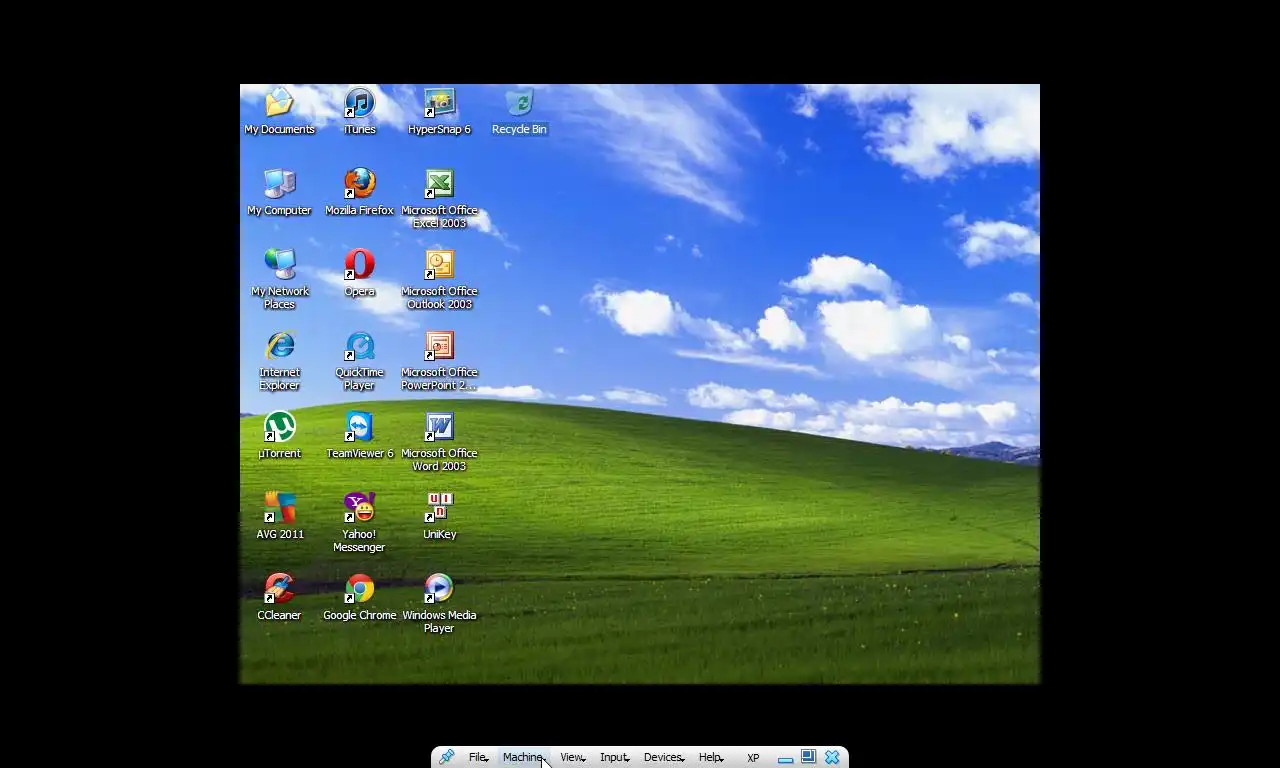
Task: Close the XP virtual machine
Action: 832,757
